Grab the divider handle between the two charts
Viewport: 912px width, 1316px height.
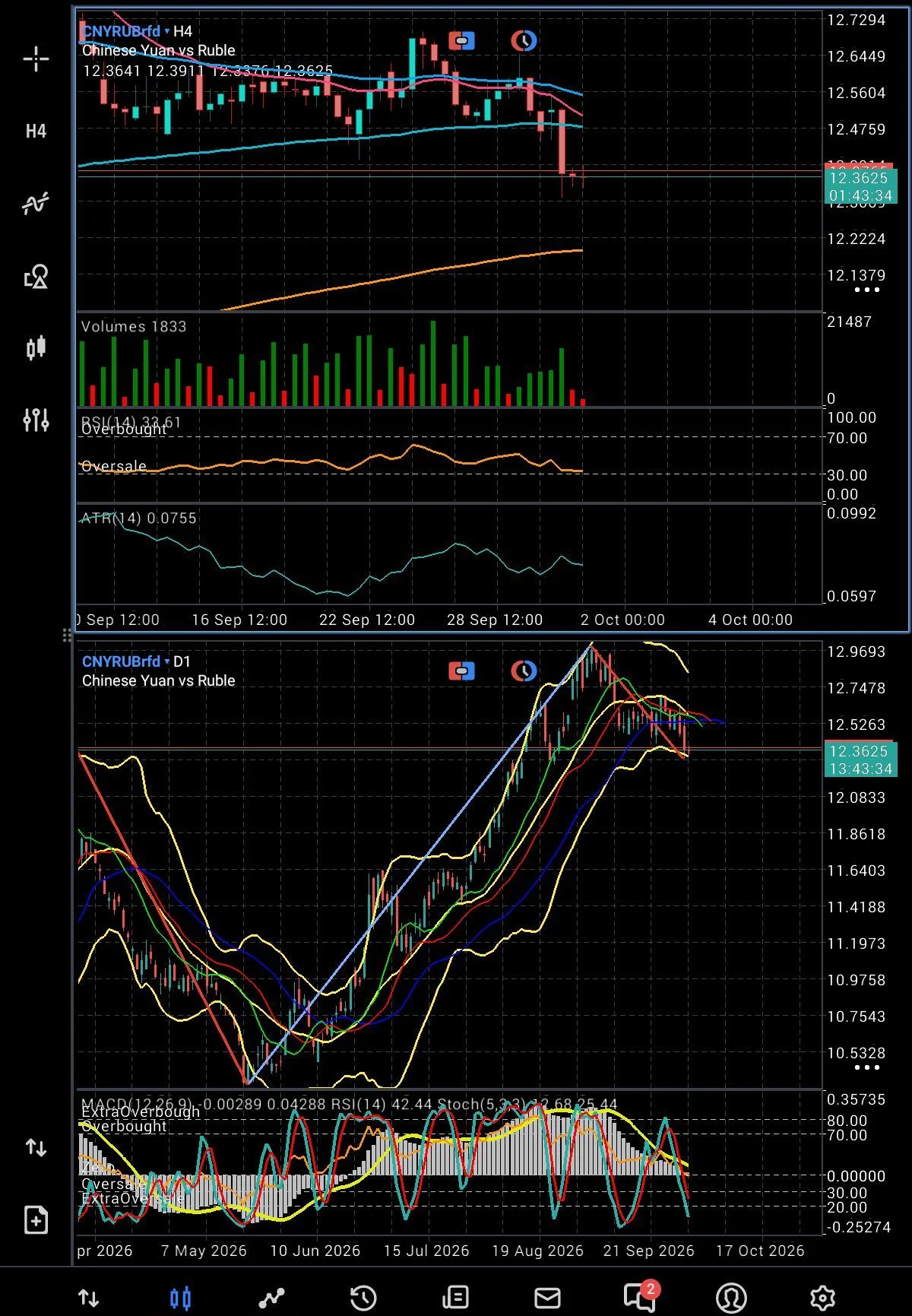(x=68, y=635)
